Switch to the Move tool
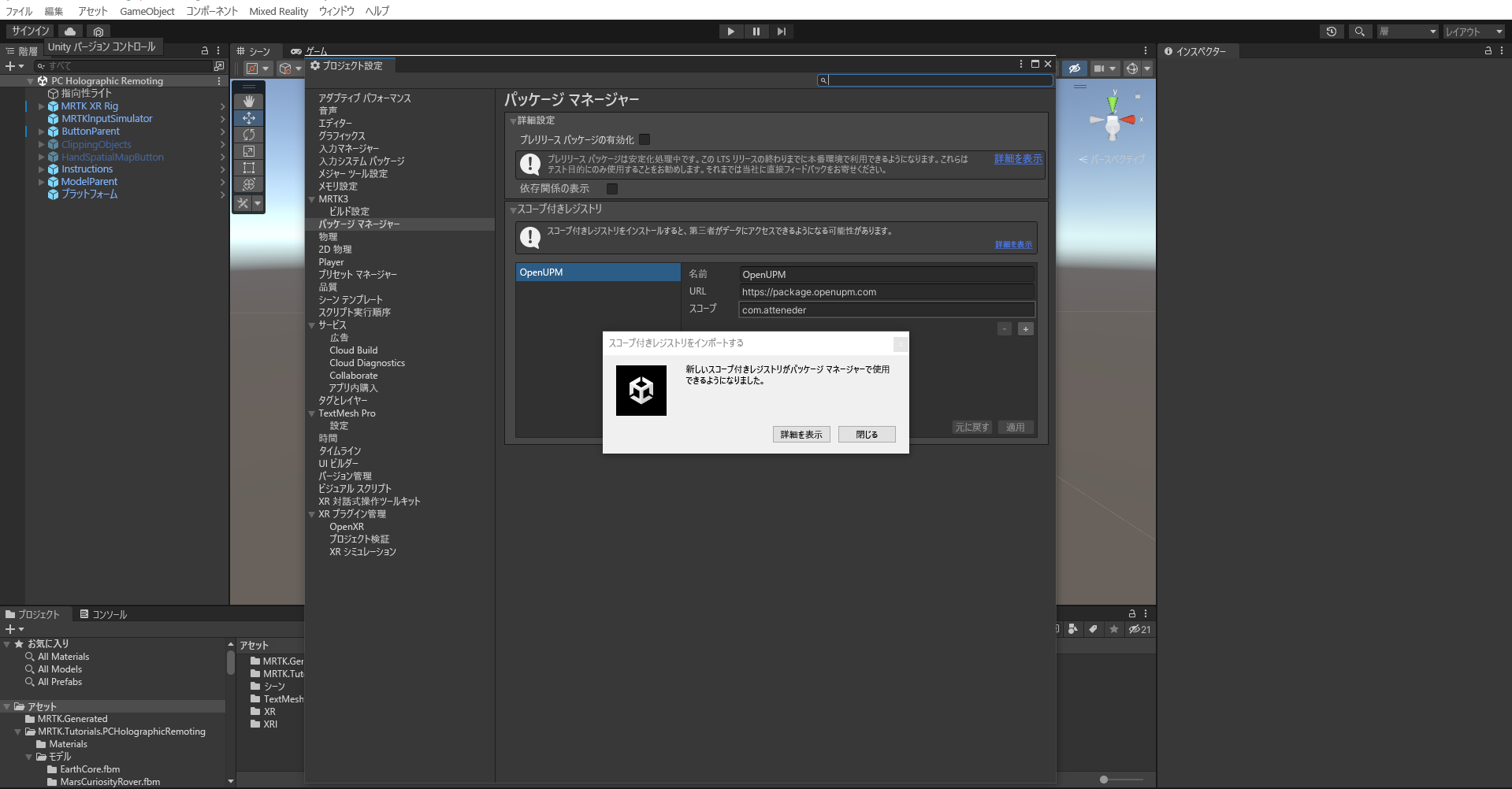Image resolution: width=1512 pixels, height=789 pixels. (x=248, y=118)
